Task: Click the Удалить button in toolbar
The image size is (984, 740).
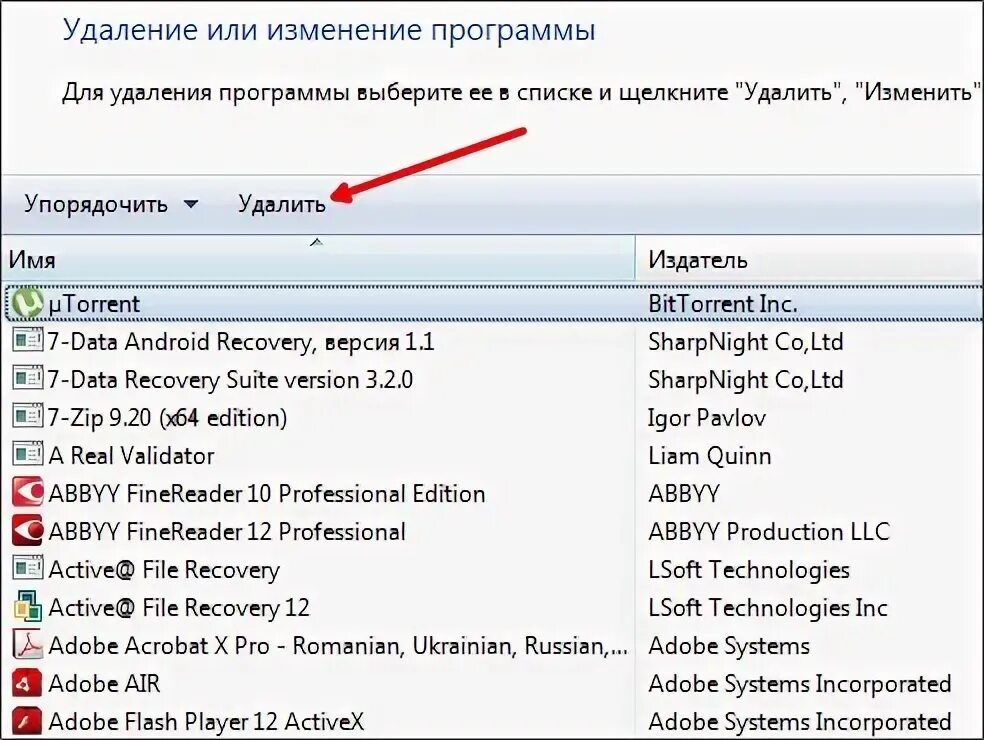Action: pyautogui.click(x=282, y=204)
